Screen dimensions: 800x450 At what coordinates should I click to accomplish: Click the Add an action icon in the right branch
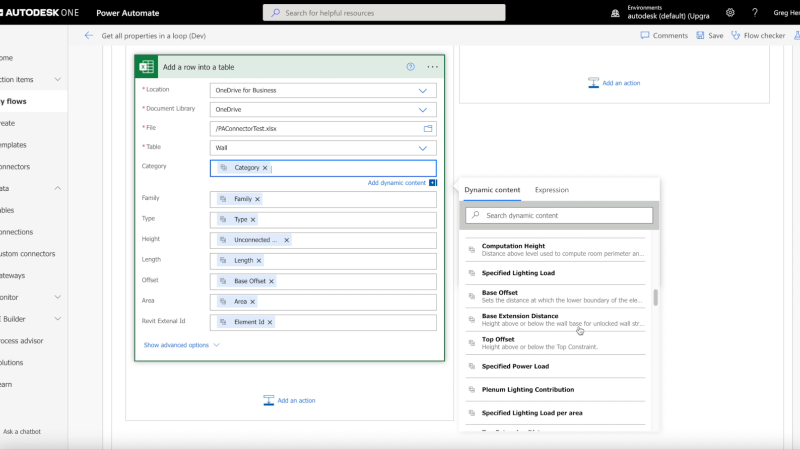pyautogui.click(x=593, y=83)
